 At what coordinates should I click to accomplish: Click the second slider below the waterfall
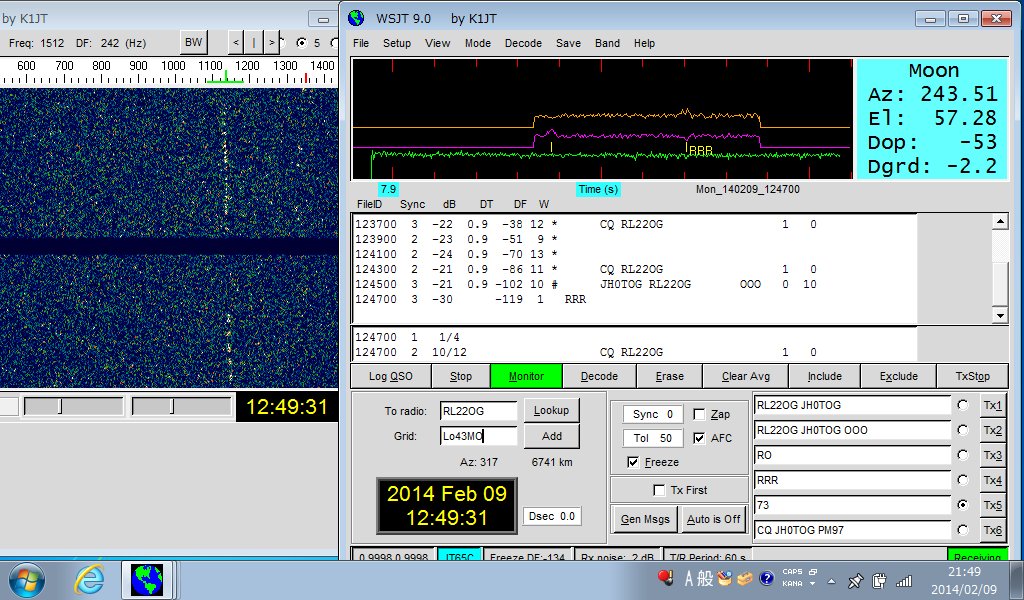[182, 407]
